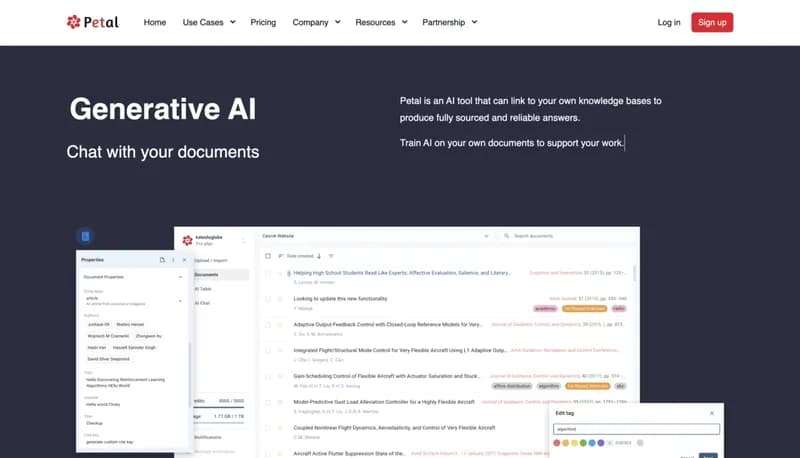Expand the Use Cases chevron arrow
This screenshot has height=458, width=800.
(x=233, y=22)
